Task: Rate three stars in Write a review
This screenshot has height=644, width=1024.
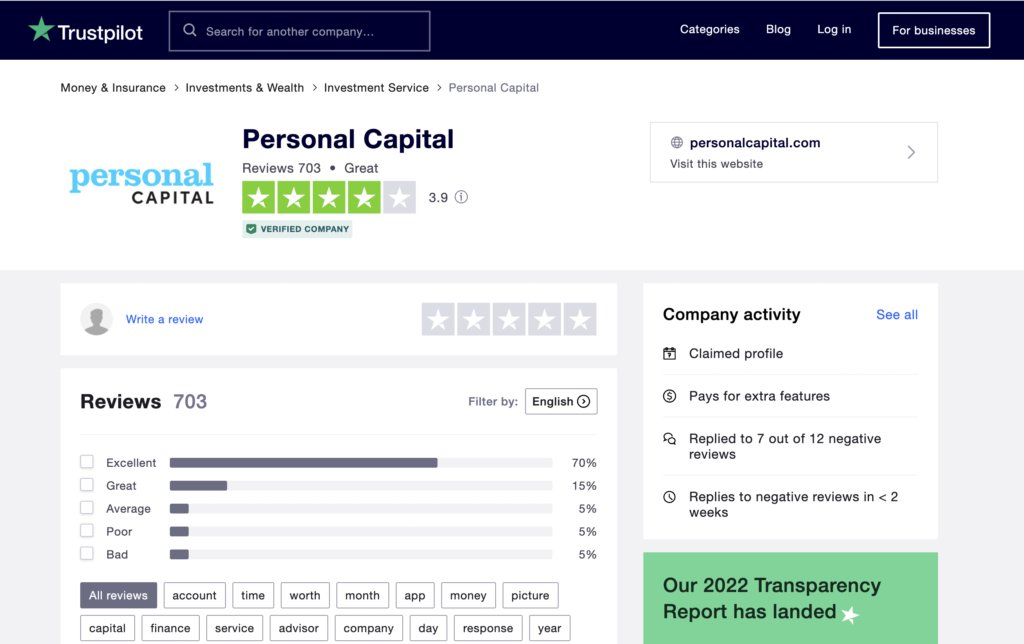Action: point(509,319)
